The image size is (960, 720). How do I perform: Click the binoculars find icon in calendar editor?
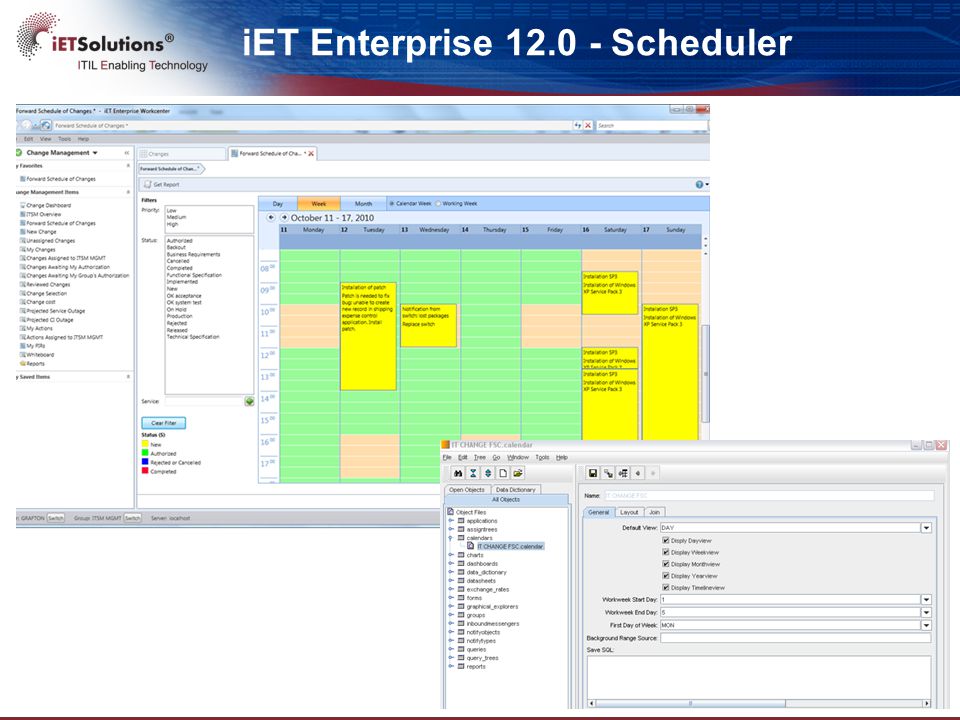[458, 473]
